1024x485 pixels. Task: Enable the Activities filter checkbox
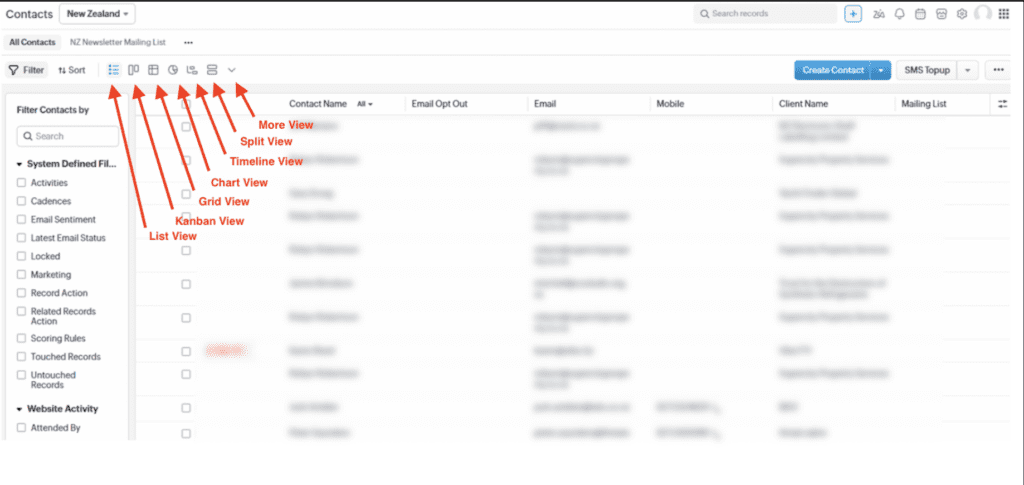coord(22,183)
